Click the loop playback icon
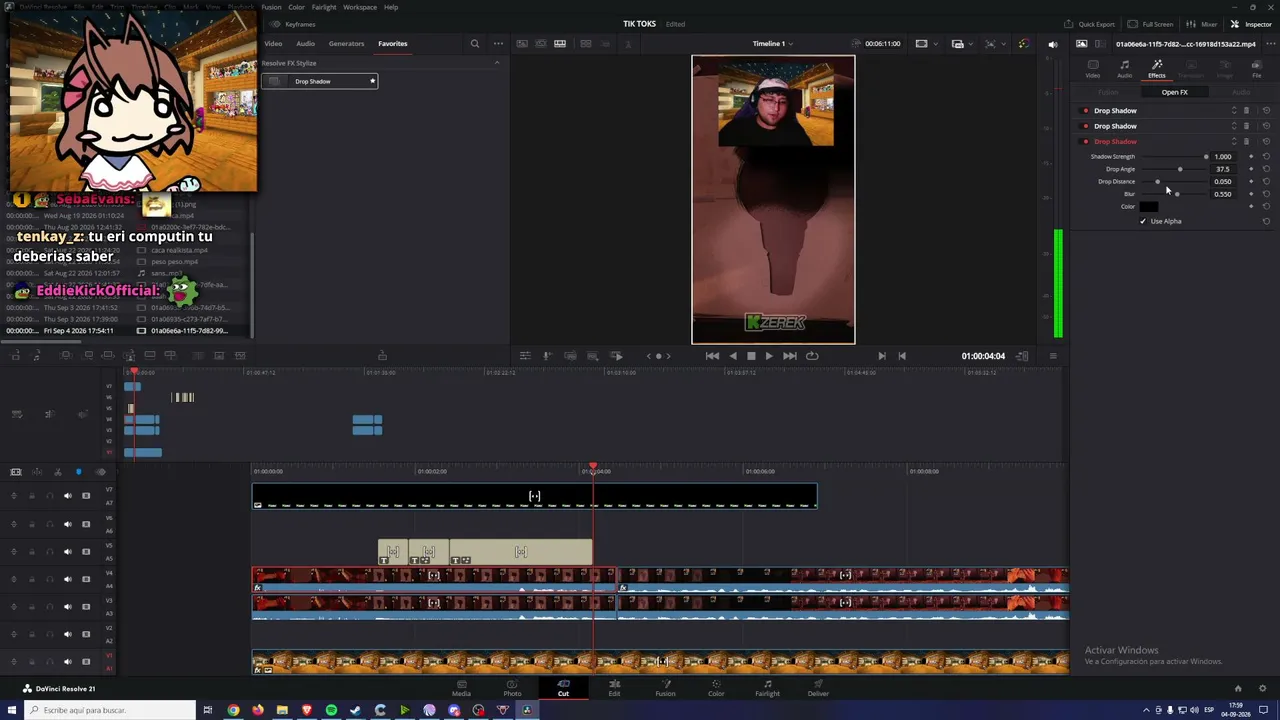 (x=812, y=356)
